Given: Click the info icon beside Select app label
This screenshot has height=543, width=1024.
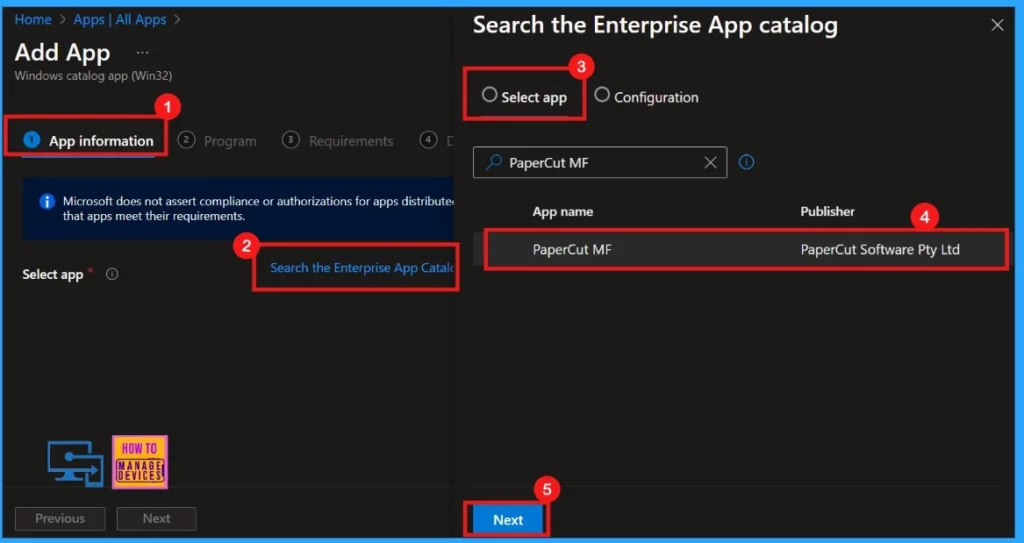Looking at the screenshot, I should 112,274.
